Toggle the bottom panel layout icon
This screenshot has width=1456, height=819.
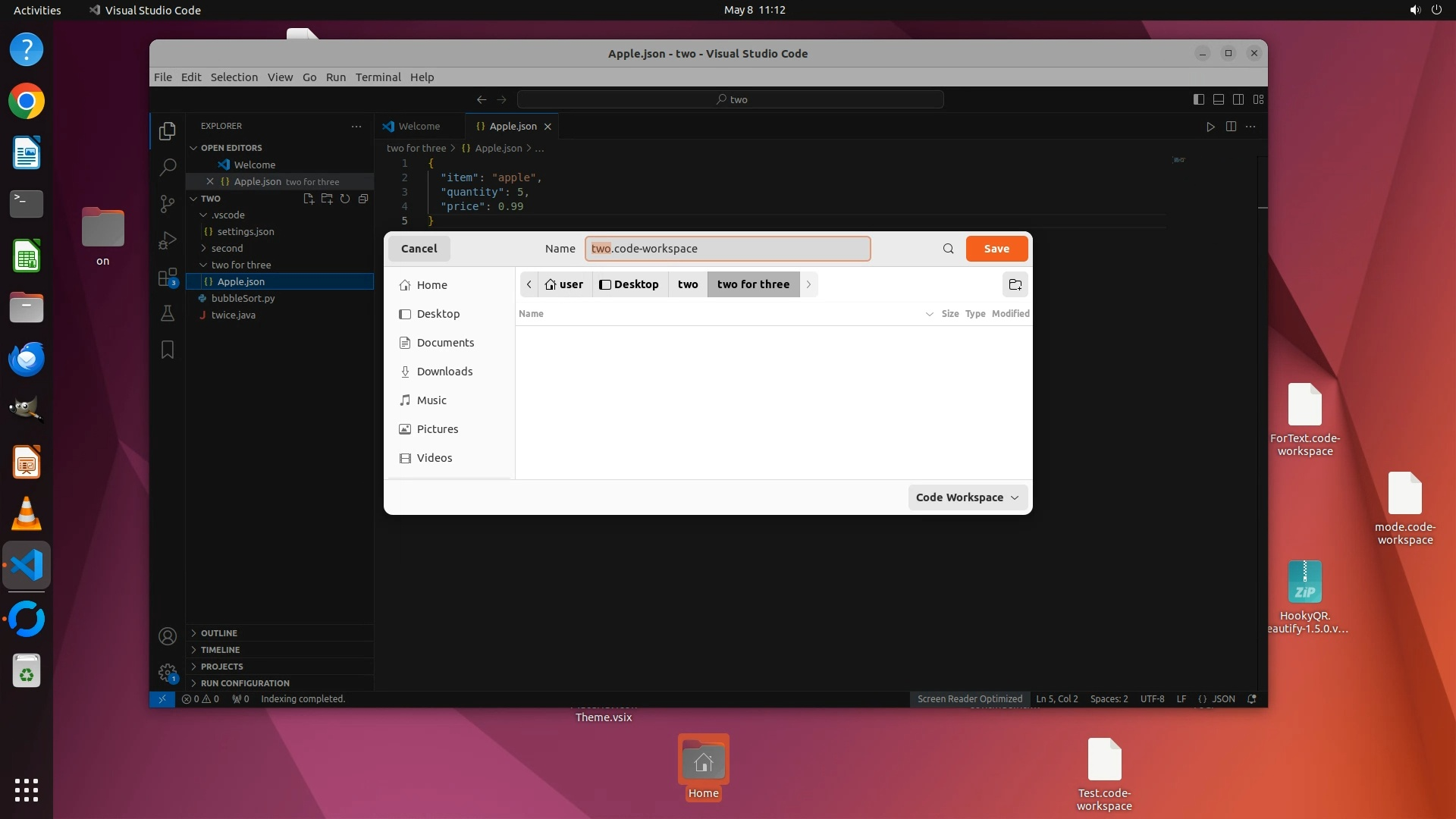tap(1219, 99)
